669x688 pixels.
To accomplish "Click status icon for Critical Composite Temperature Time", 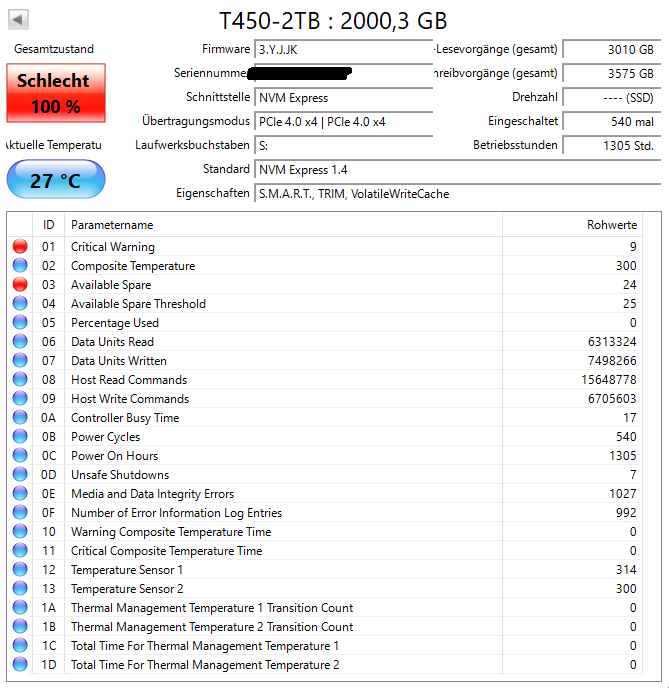I will click(20, 551).
